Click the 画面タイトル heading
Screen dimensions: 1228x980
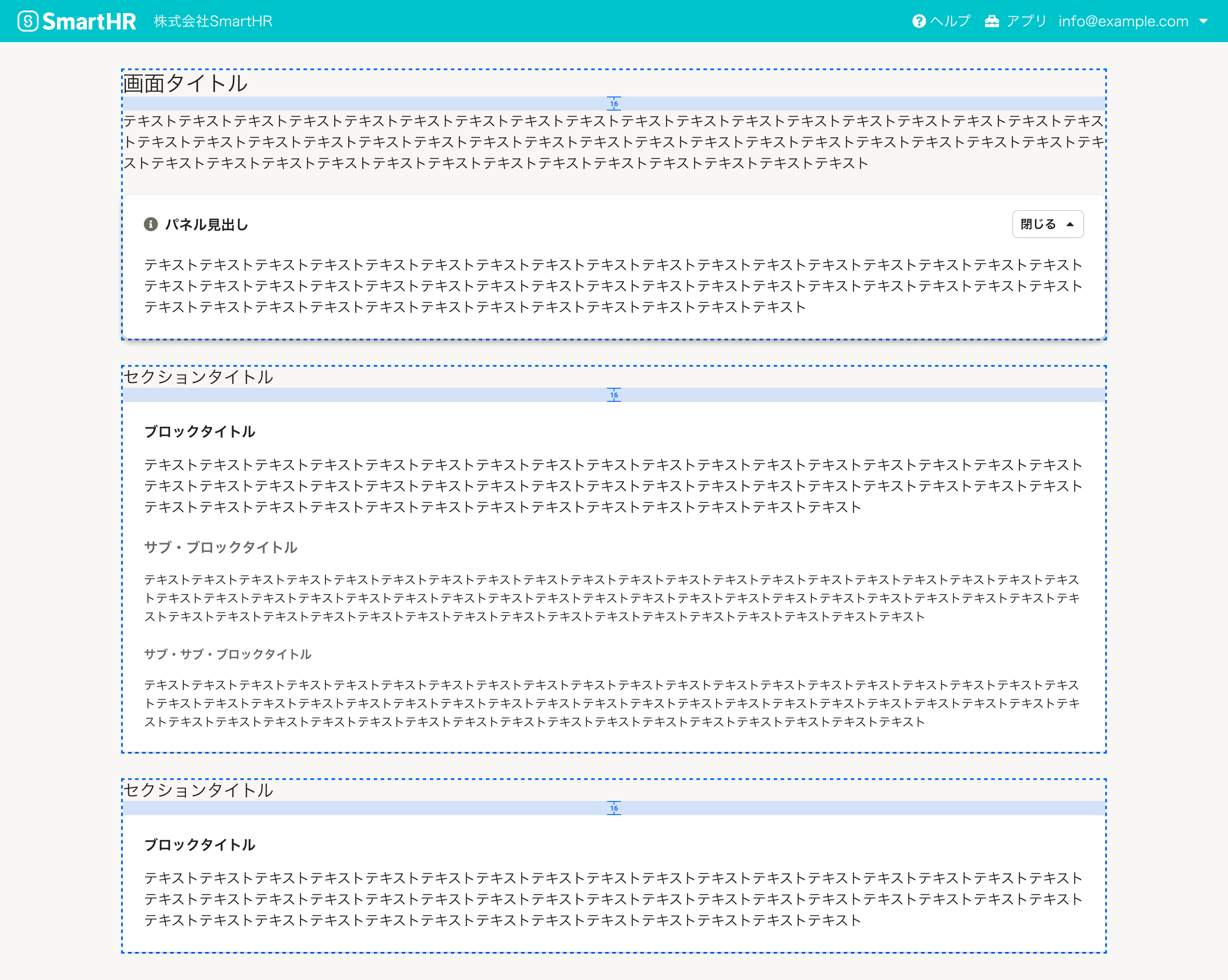[186, 84]
